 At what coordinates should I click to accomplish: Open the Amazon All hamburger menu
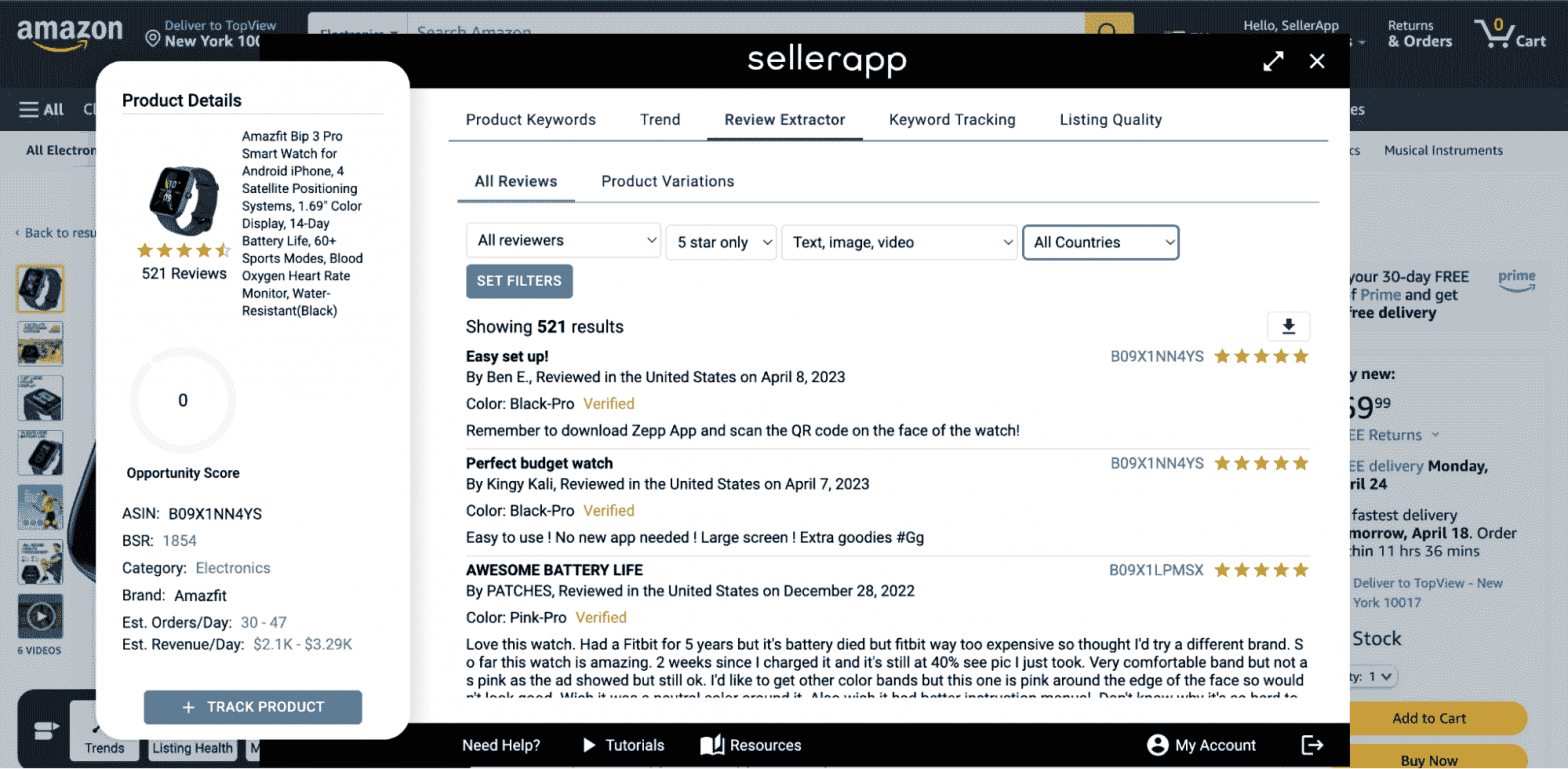click(x=41, y=110)
